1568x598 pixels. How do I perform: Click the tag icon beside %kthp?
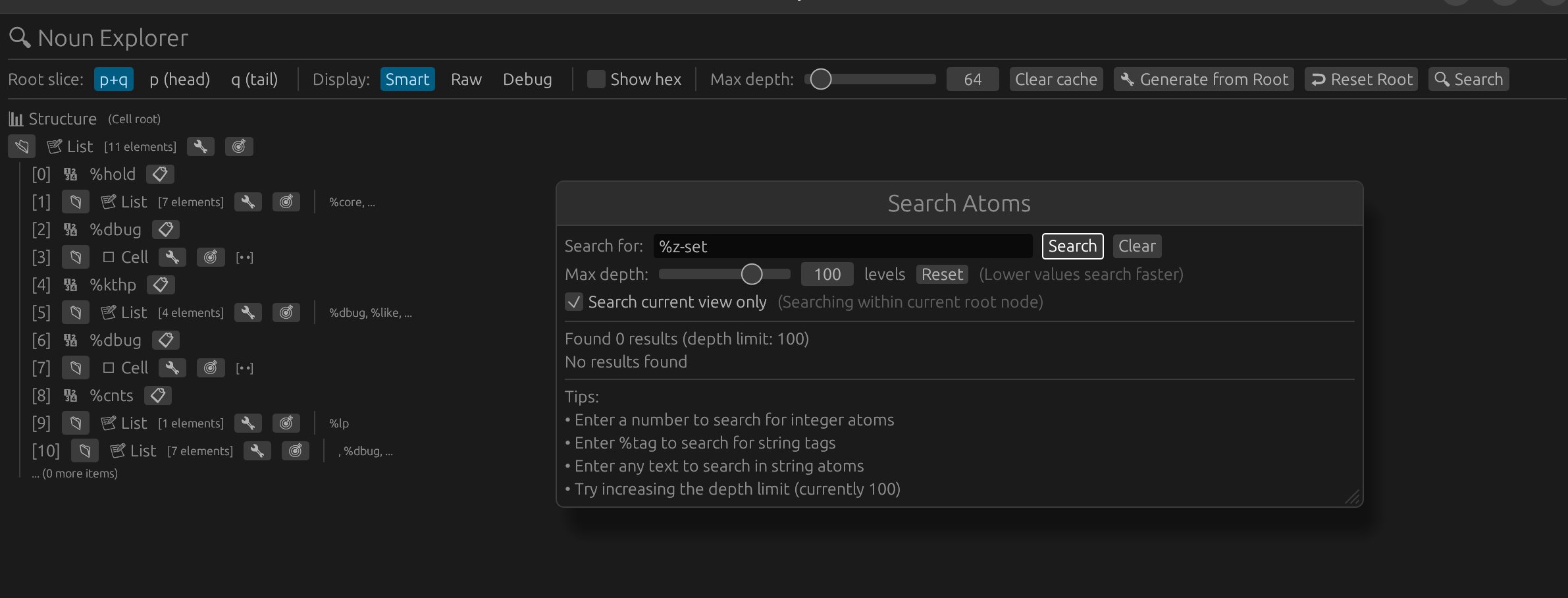[161, 285]
